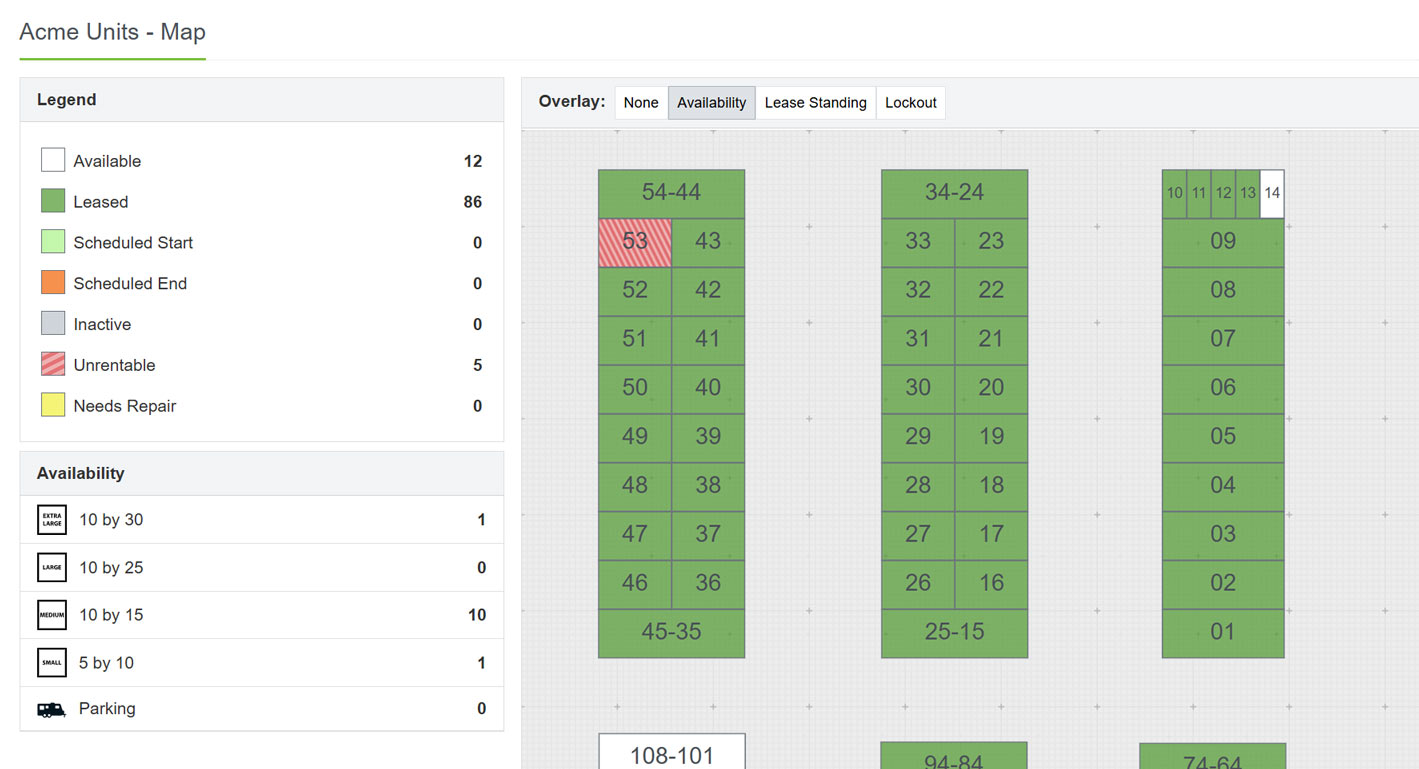The width and height of the screenshot is (1419, 769).
Task: Click the 10 by 15 availability row
Action: pyautogui.click(x=262, y=615)
